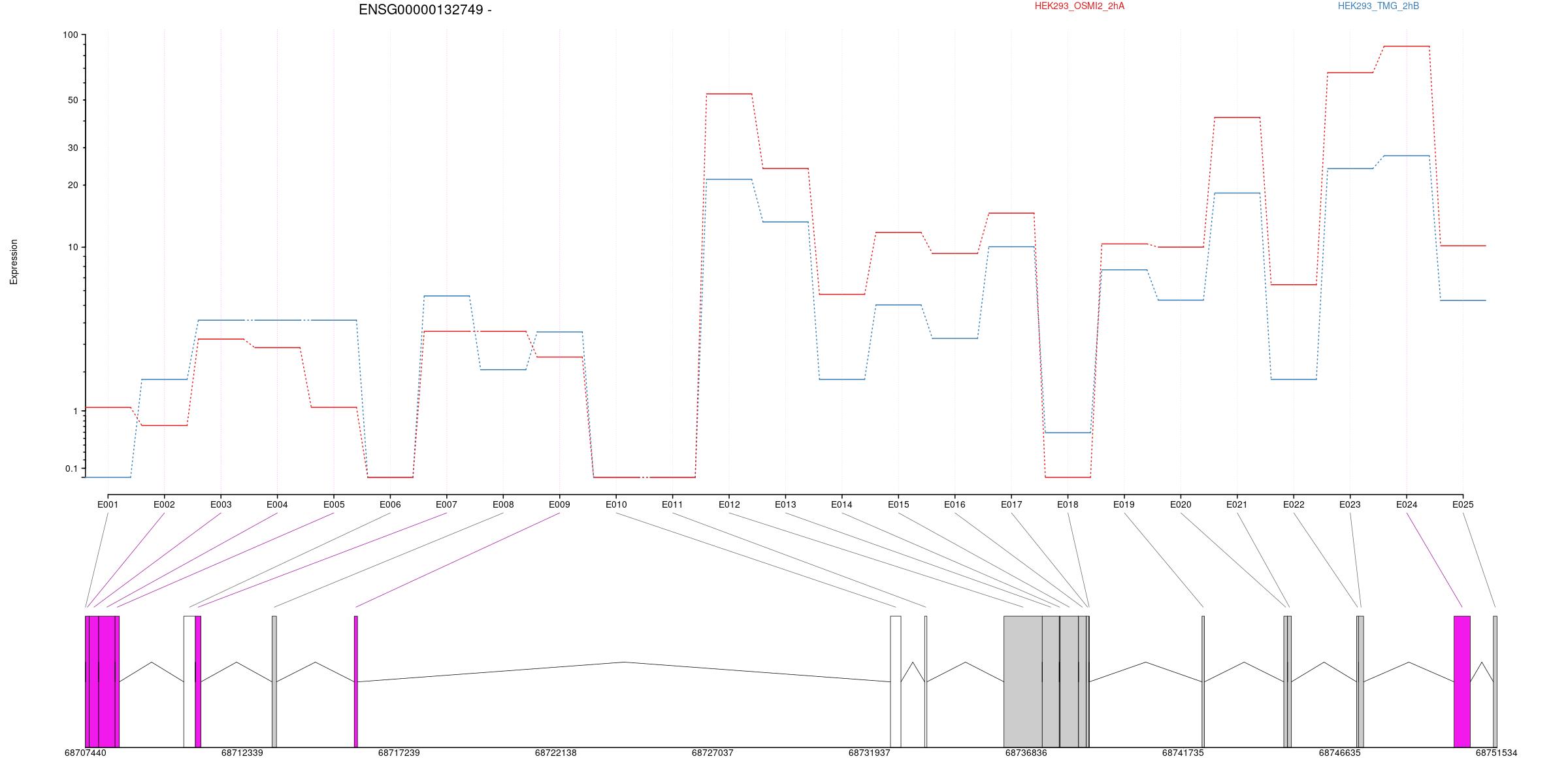Viewport: 1568px width, 784px height.
Task: Click exon label E019
Action: [1124, 504]
